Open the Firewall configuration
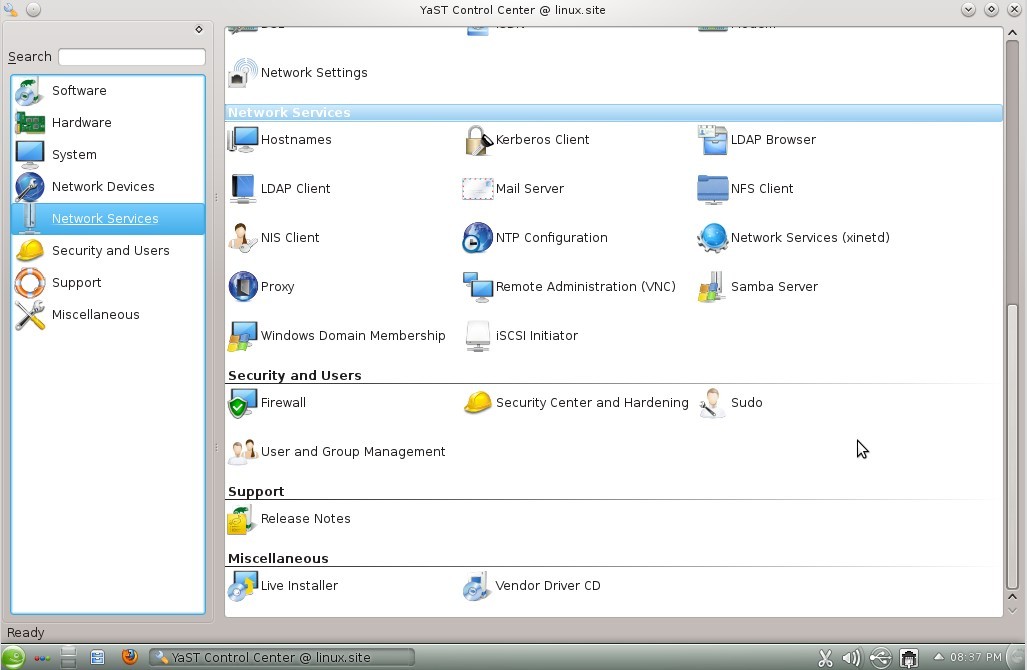The width and height of the screenshot is (1027, 670). tap(267, 403)
